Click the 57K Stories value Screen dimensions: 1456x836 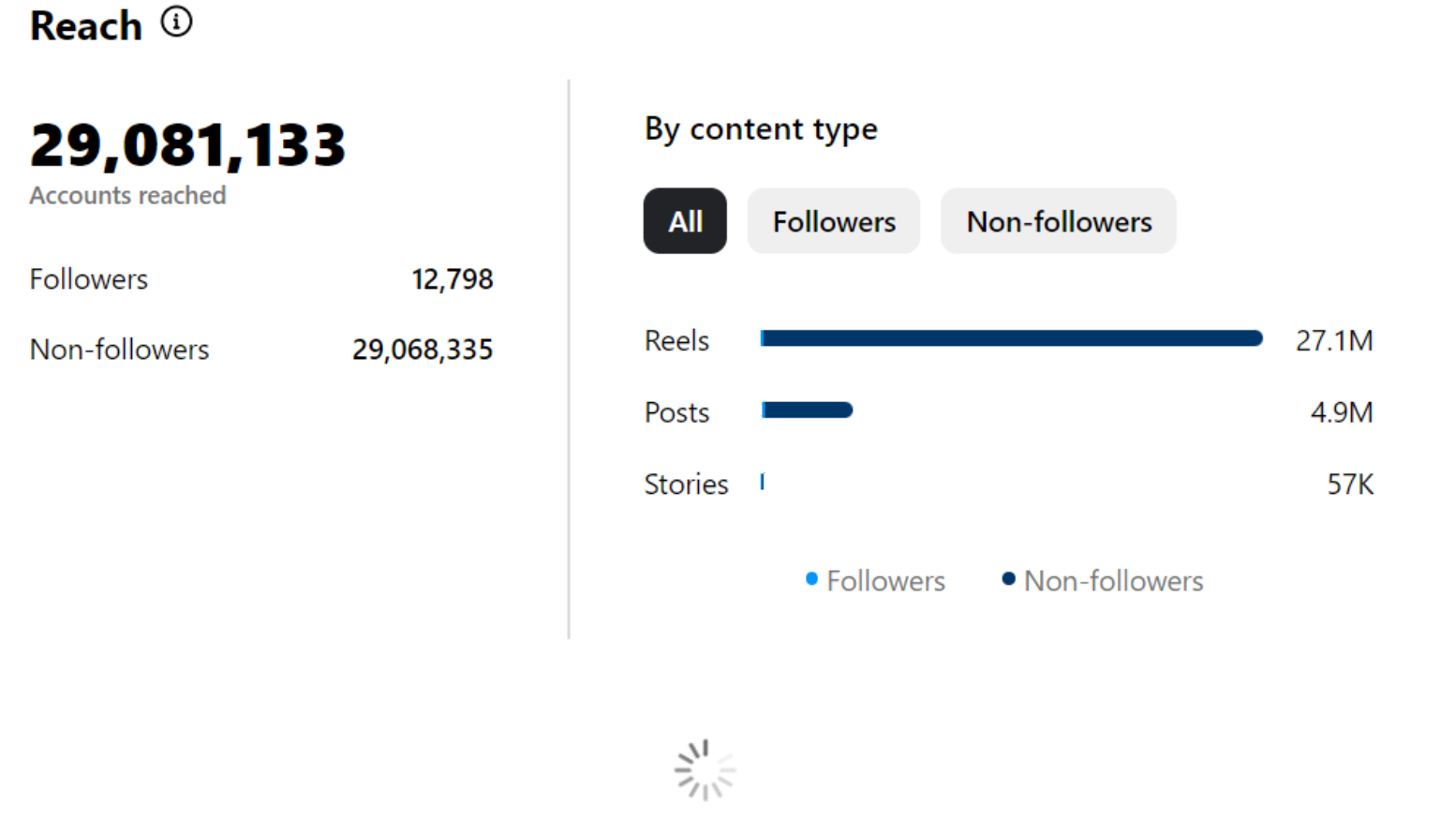click(1350, 485)
